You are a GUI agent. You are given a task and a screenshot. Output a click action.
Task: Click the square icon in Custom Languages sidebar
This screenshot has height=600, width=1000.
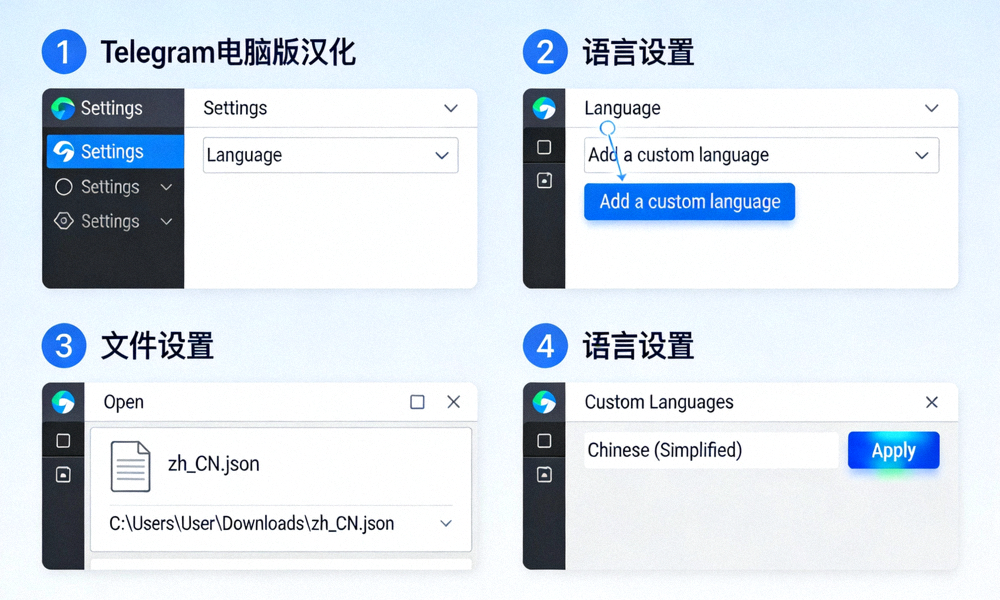[544, 440]
